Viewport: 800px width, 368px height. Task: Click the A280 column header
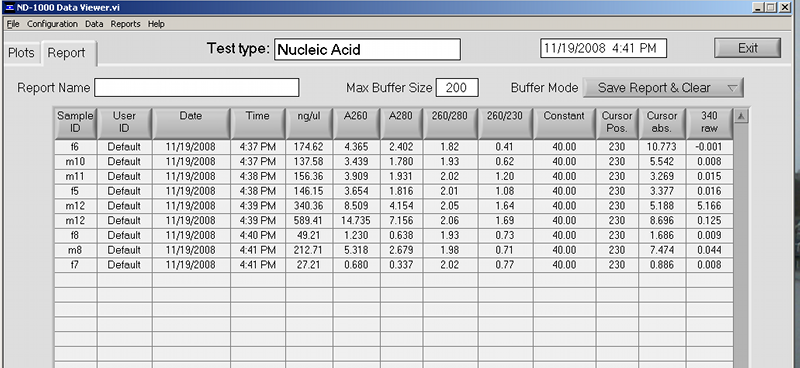pyautogui.click(x=401, y=123)
